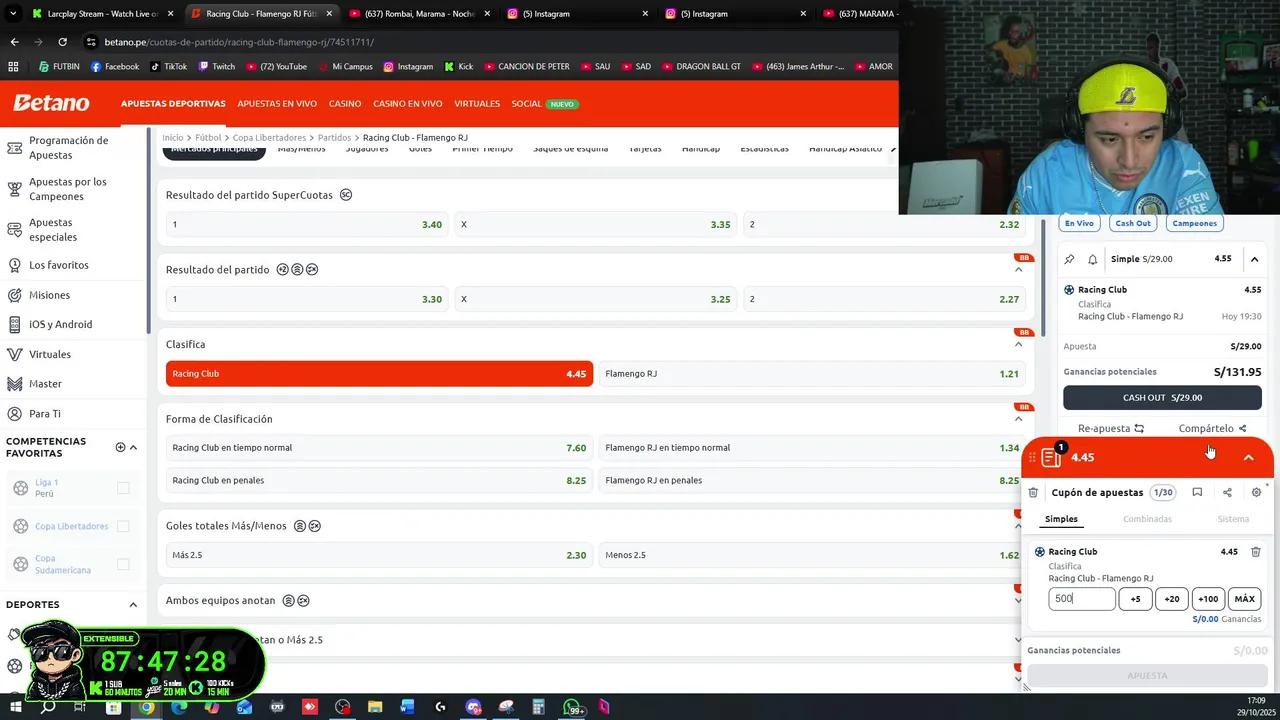
Task: Open Apuestas en Vivo menu
Action: pos(277,103)
